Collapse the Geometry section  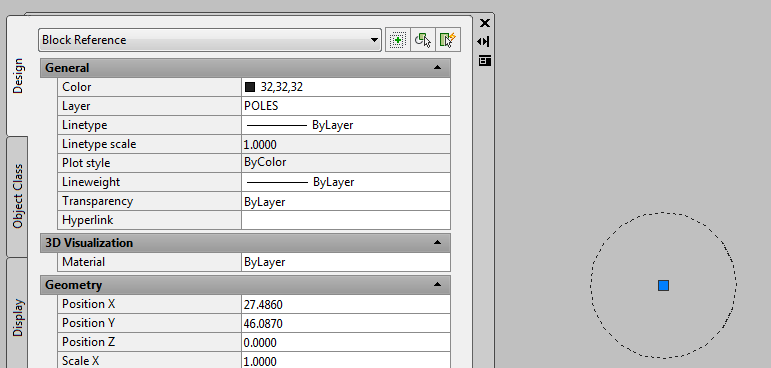pos(438,285)
